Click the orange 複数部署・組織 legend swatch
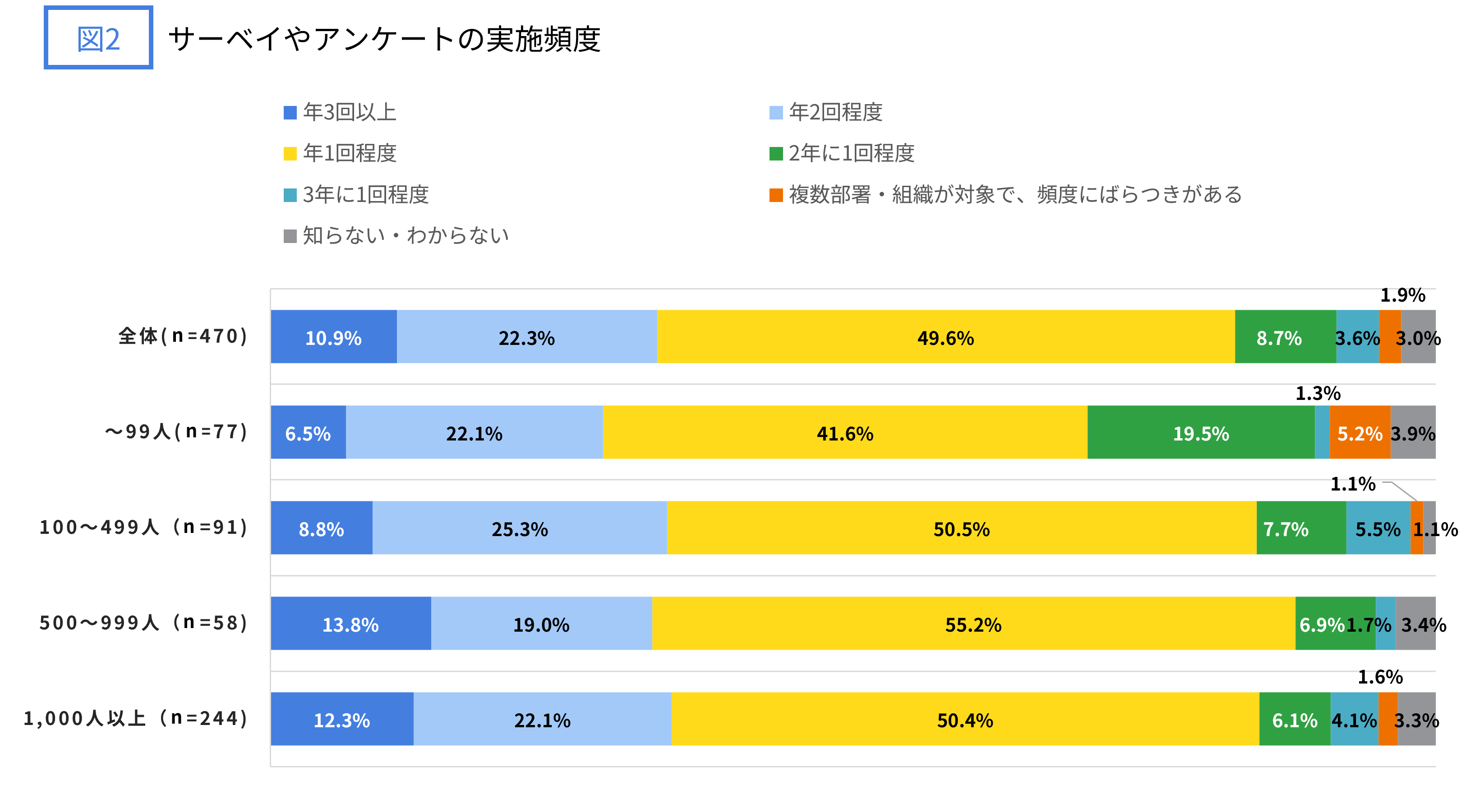Screen dimensions: 1470x812 click(x=775, y=195)
